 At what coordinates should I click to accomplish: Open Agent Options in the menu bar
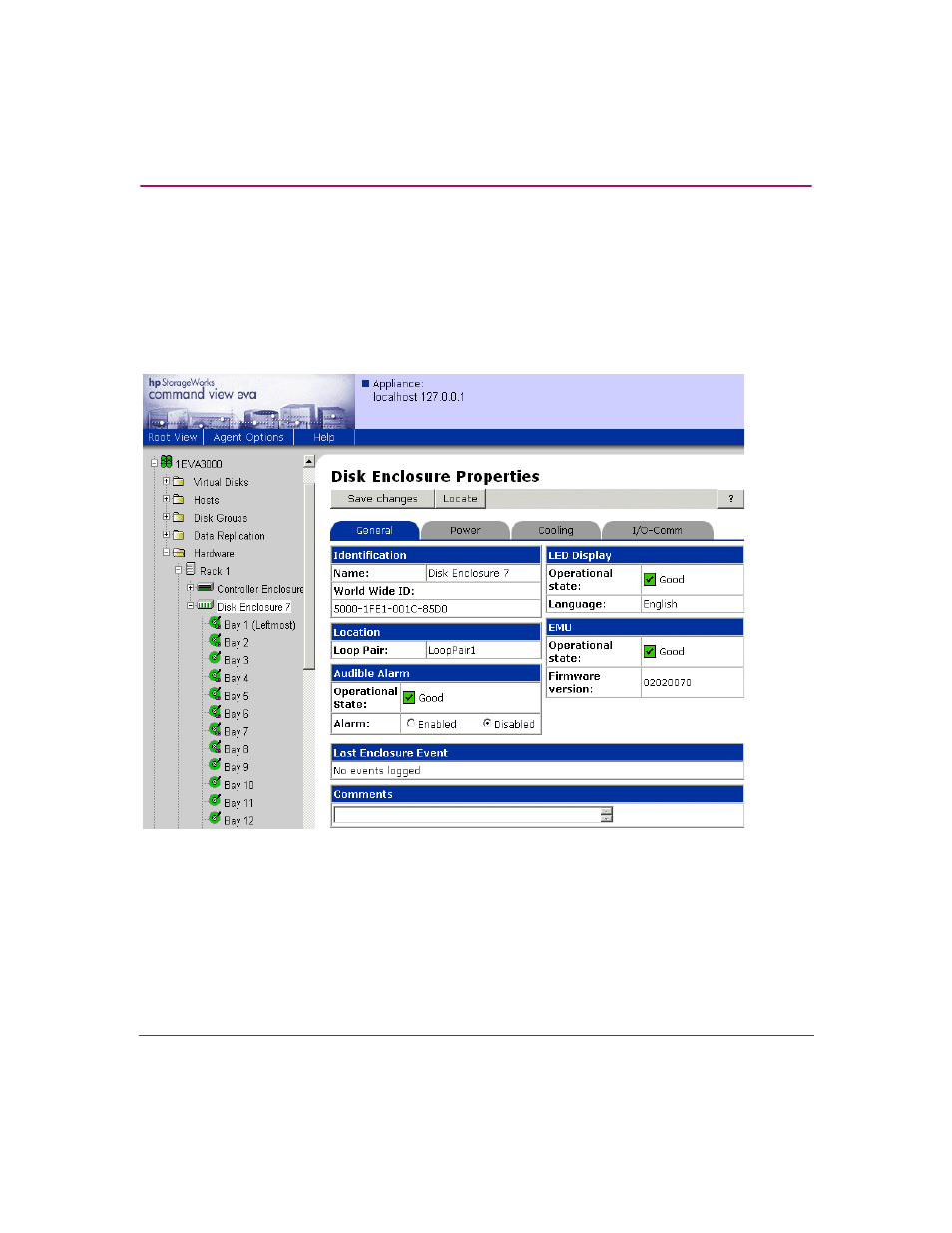248,437
